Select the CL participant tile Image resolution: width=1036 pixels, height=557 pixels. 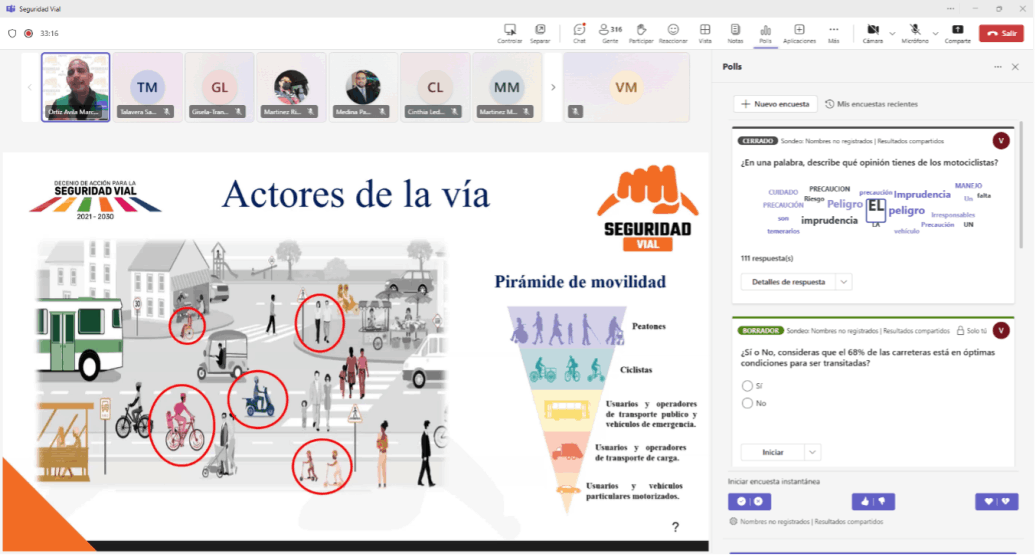435,87
